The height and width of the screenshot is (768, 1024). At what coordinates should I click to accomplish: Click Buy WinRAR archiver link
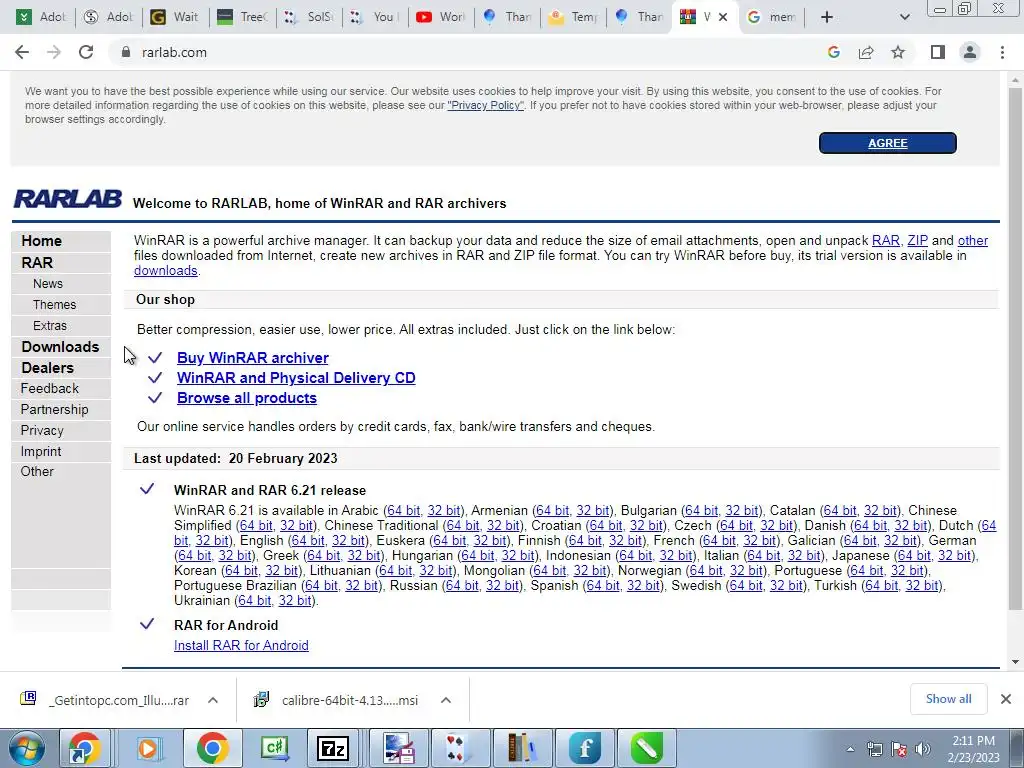tap(253, 358)
